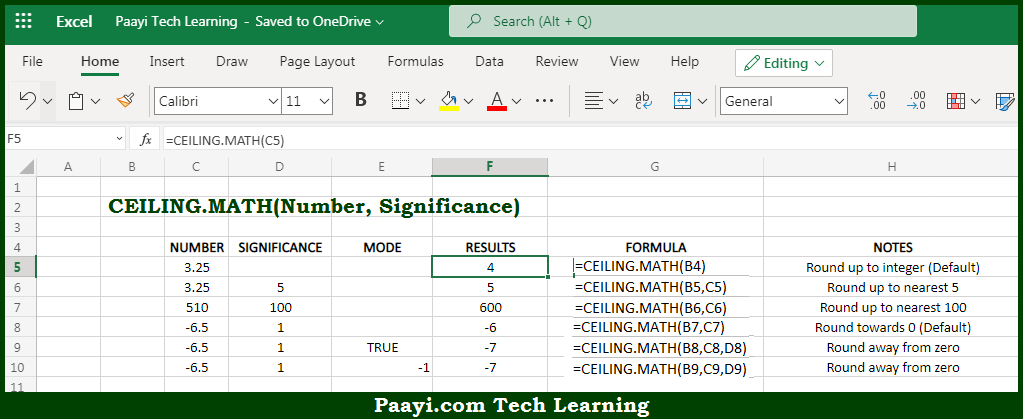1023x419 pixels.
Task: Click the Increase Decimal icon
Action: pyautogui.click(x=876, y=101)
